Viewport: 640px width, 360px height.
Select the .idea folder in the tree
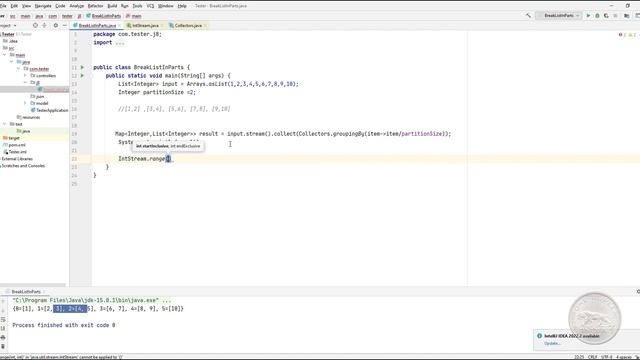point(10,41)
